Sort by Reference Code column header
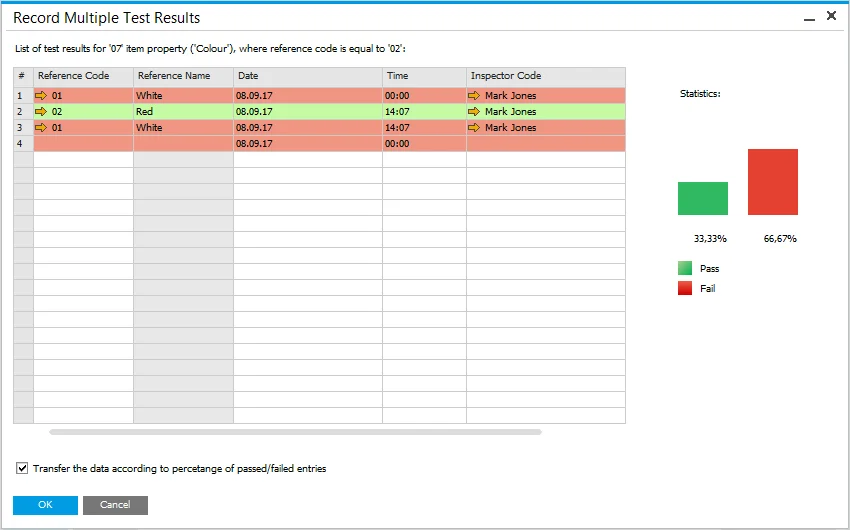This screenshot has width=850, height=530. tap(83, 76)
